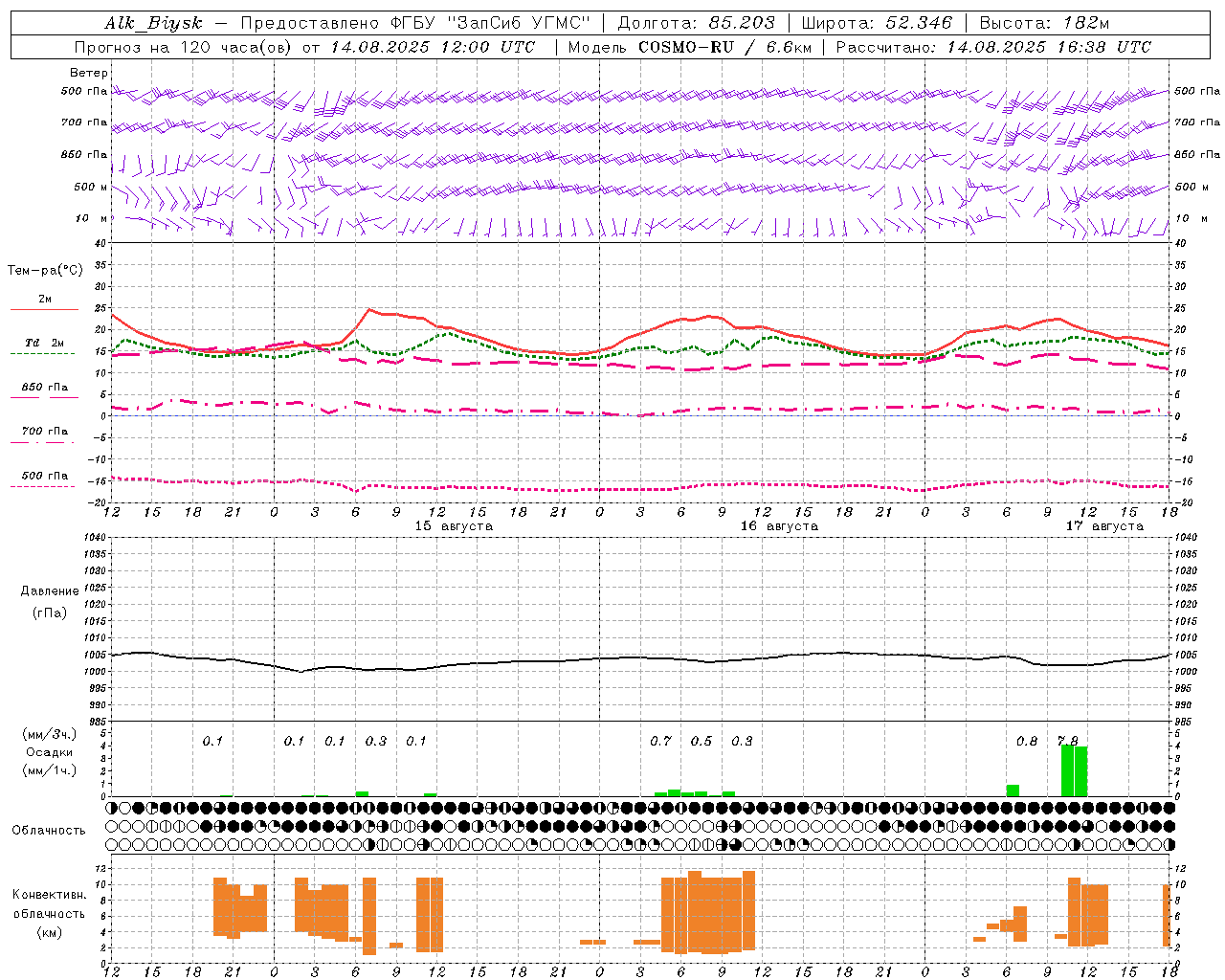Click the 'Осадки' precipitation panel label
The width and height of the screenshot is (1225, 980).
pyautogui.click(x=49, y=752)
